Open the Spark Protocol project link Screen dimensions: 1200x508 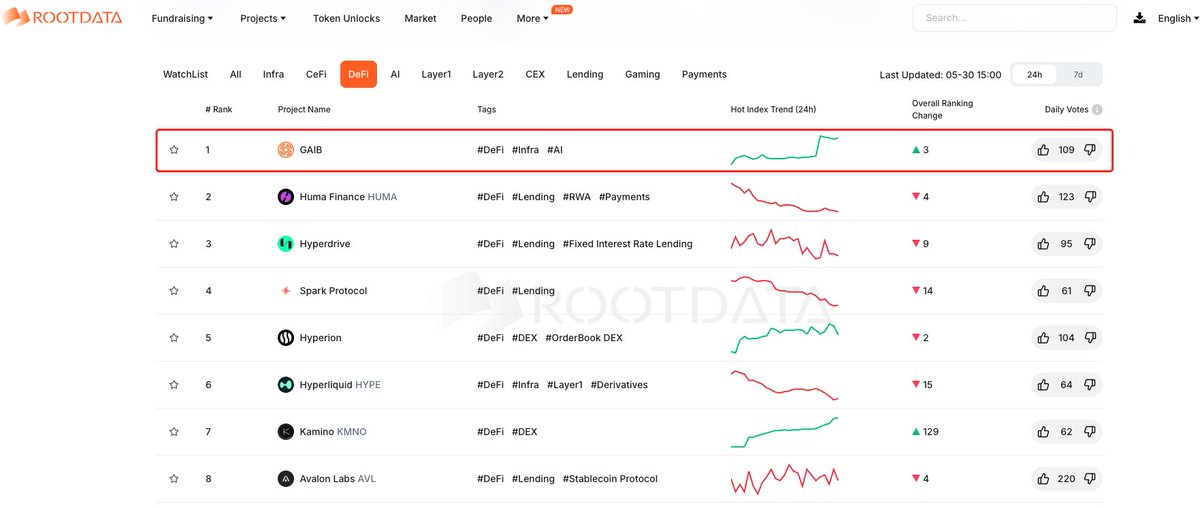333,291
